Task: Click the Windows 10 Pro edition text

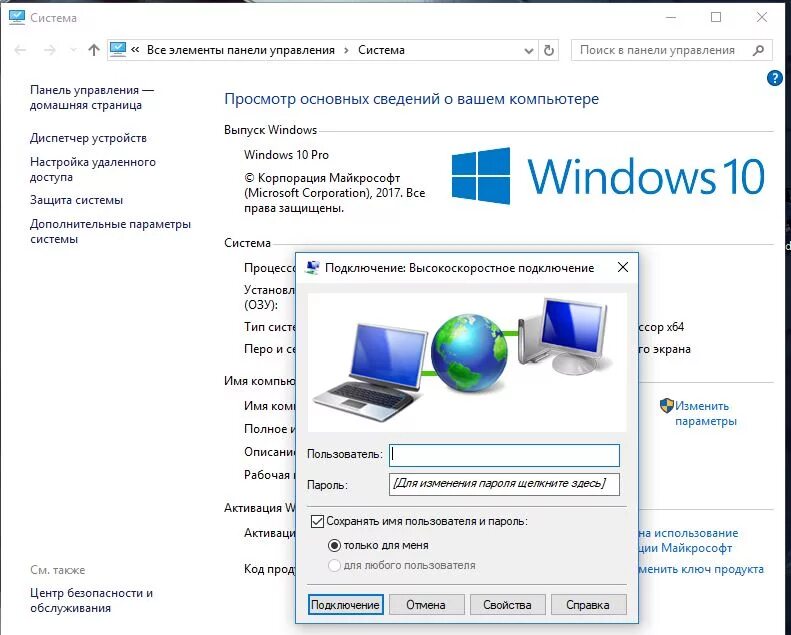Action: pyautogui.click(x=286, y=155)
